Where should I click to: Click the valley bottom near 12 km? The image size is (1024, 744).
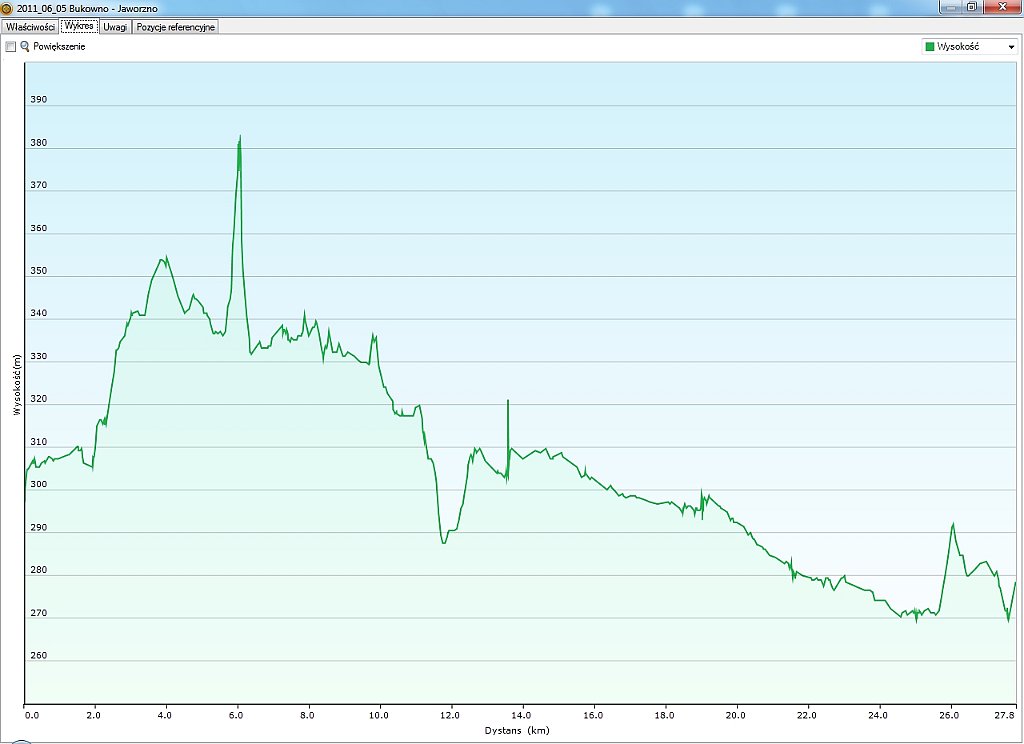tap(443, 541)
